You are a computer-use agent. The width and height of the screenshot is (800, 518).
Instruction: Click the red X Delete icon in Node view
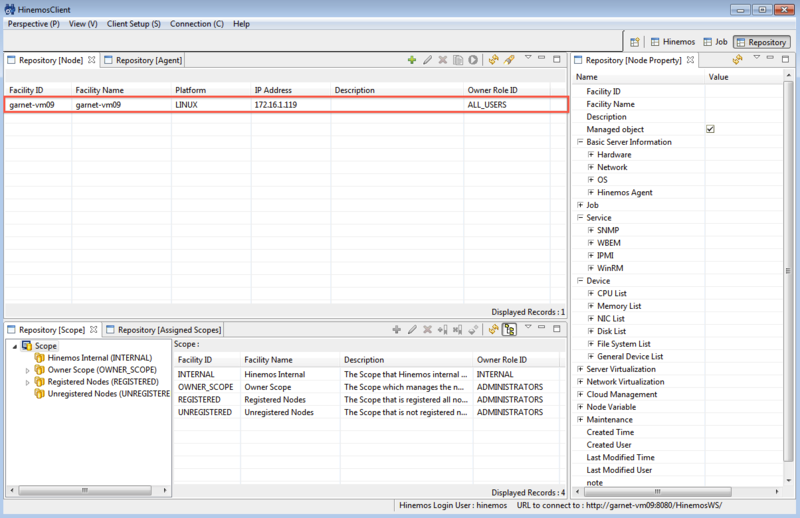(x=443, y=60)
